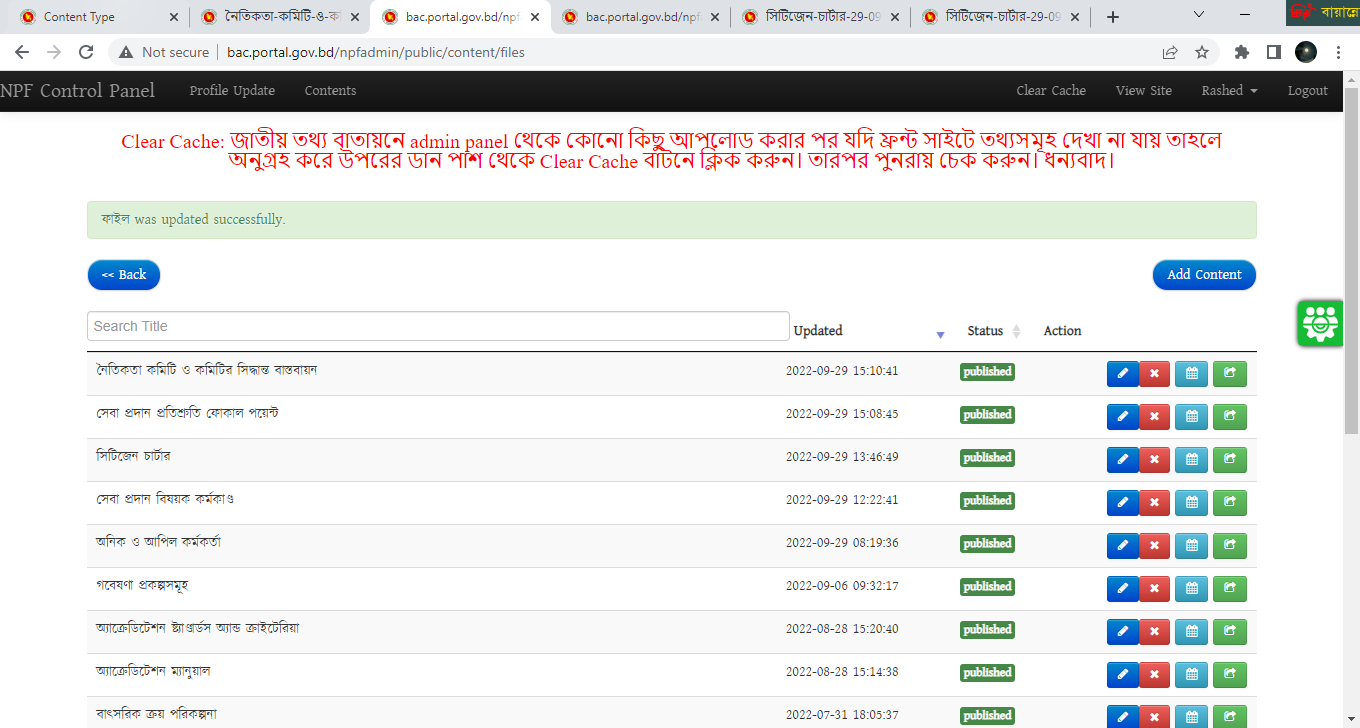
Task: Click the blue edit pencil for সিটিজেন চার্টার
Action: [1122, 459]
